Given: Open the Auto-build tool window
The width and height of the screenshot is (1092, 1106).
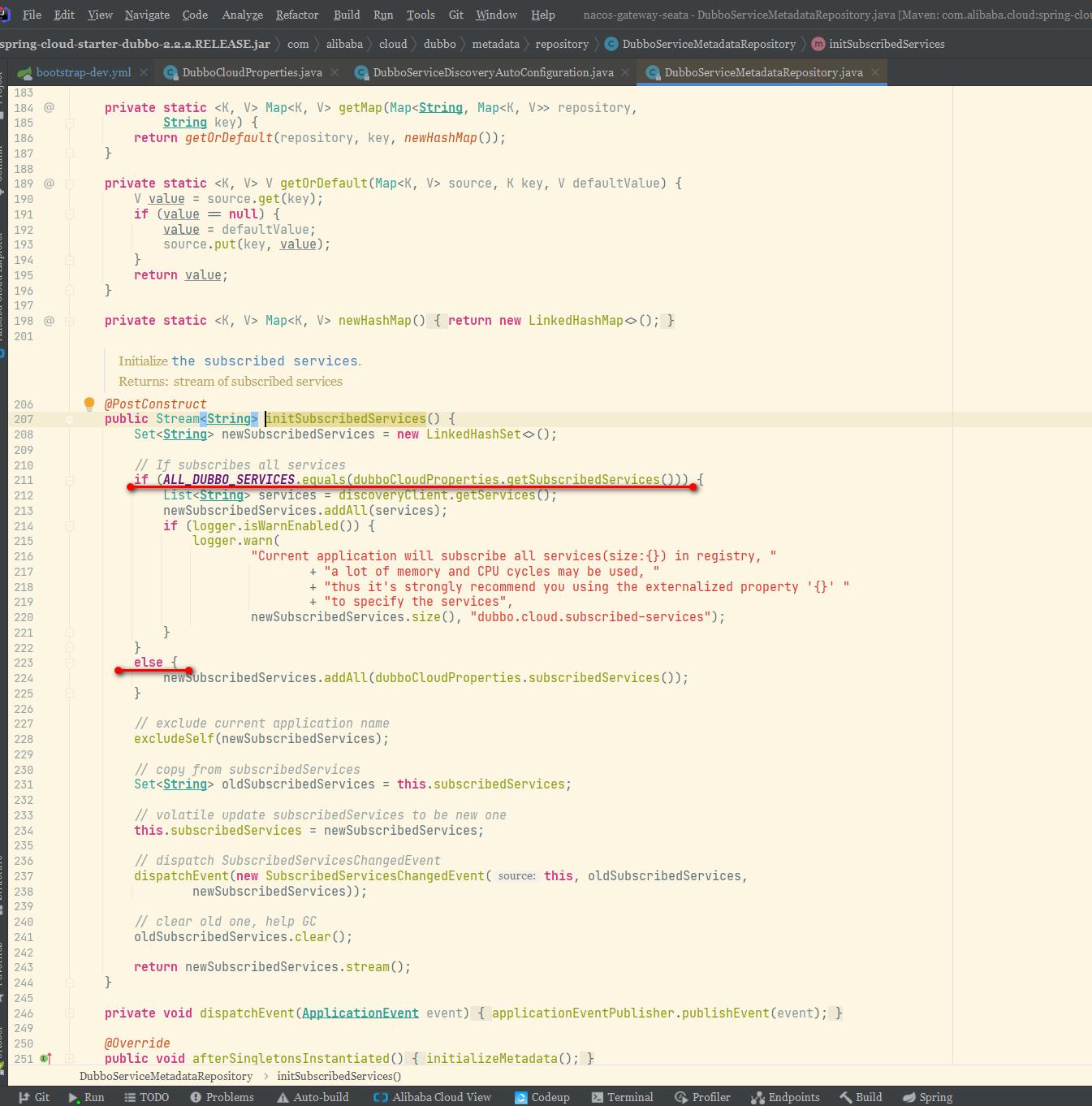Looking at the screenshot, I should (x=313, y=1097).
